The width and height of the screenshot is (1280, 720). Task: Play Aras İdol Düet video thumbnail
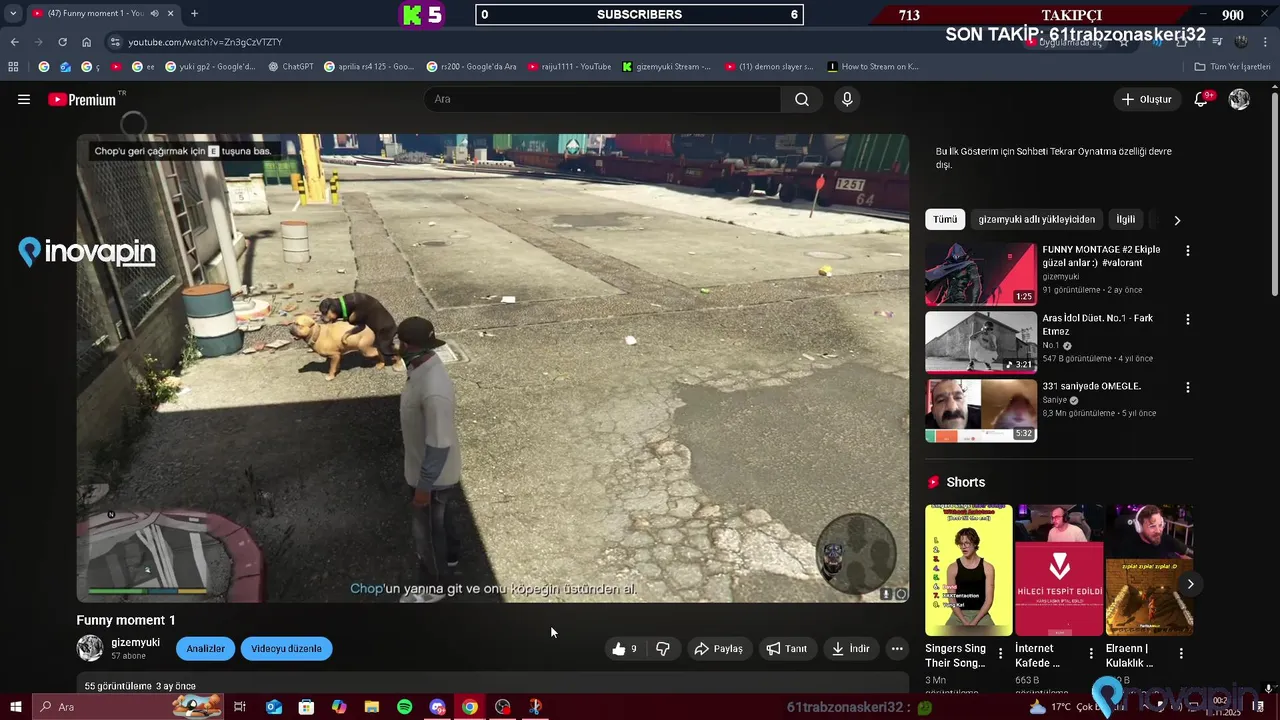click(x=981, y=342)
